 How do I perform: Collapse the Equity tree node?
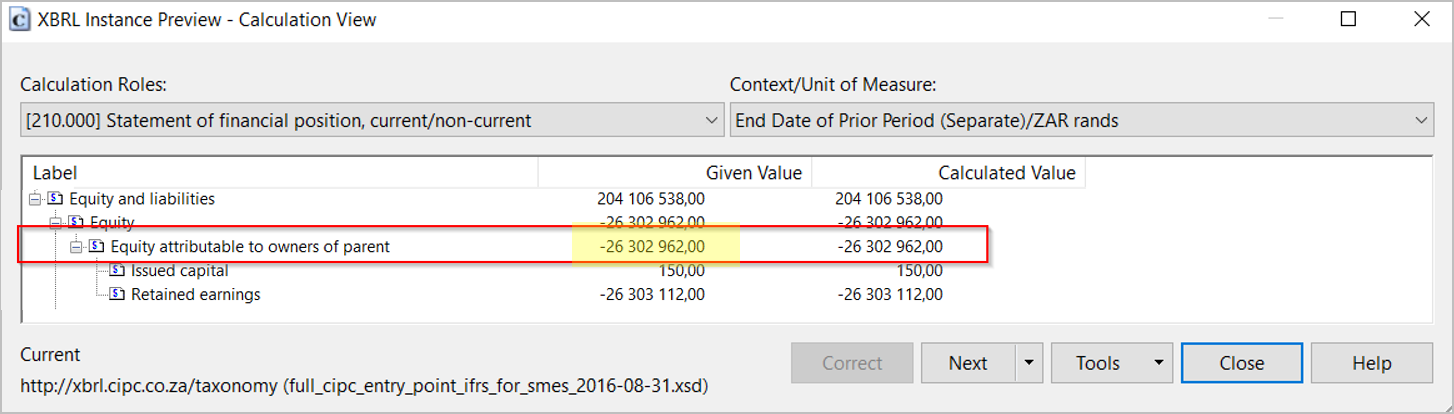click(x=56, y=222)
